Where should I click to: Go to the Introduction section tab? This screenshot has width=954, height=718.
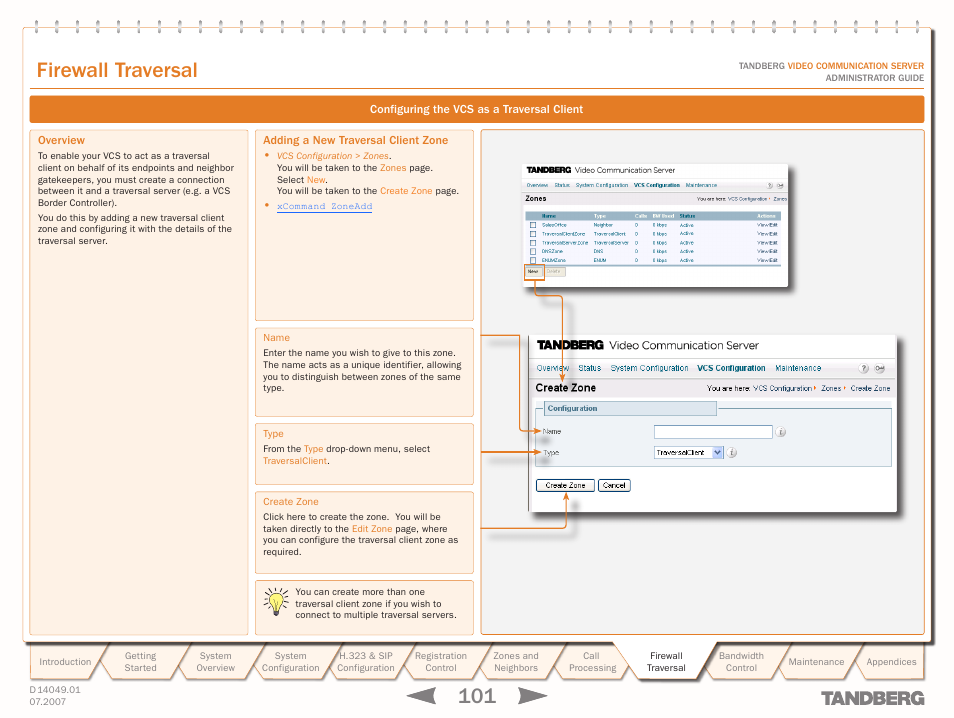point(65,662)
